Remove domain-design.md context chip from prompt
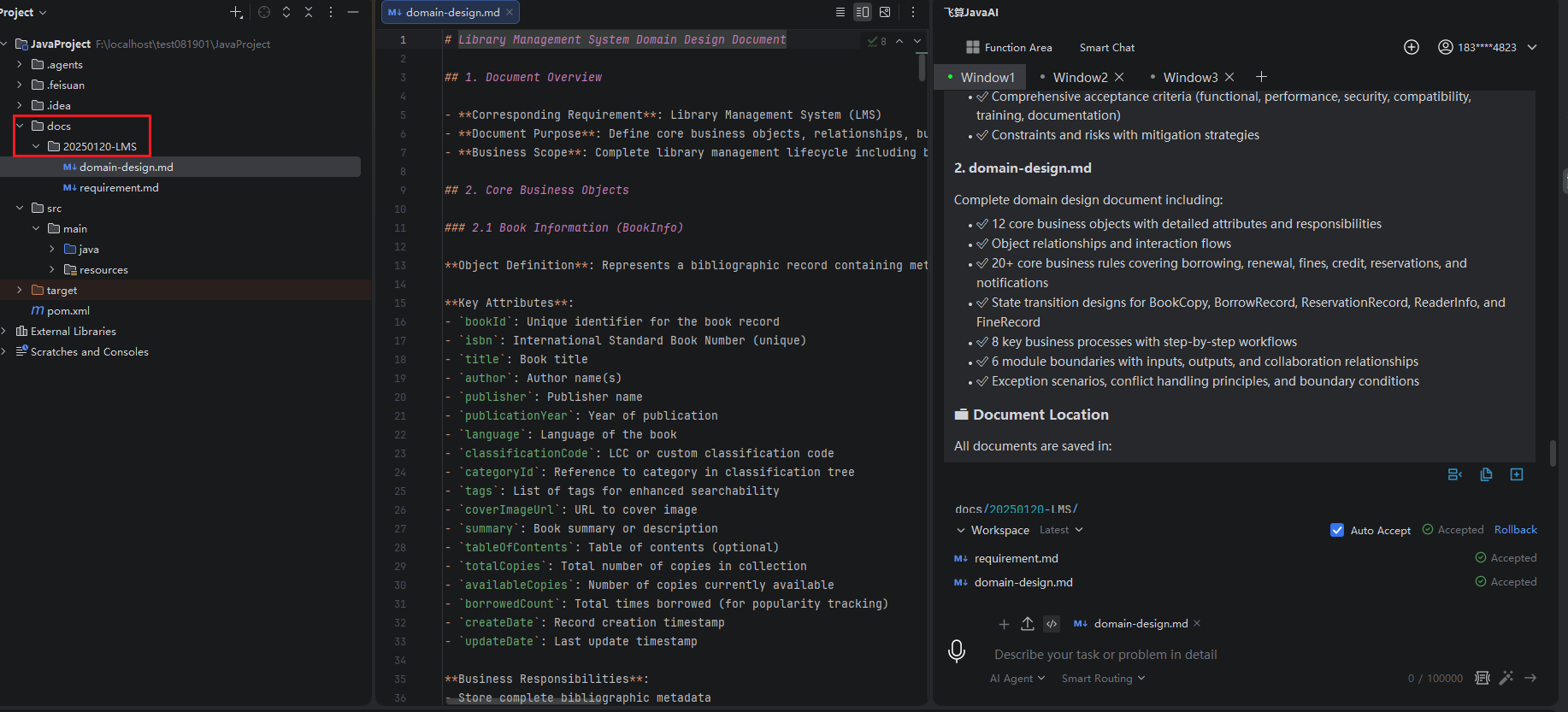This screenshot has height=712, width=1568. (x=1197, y=623)
